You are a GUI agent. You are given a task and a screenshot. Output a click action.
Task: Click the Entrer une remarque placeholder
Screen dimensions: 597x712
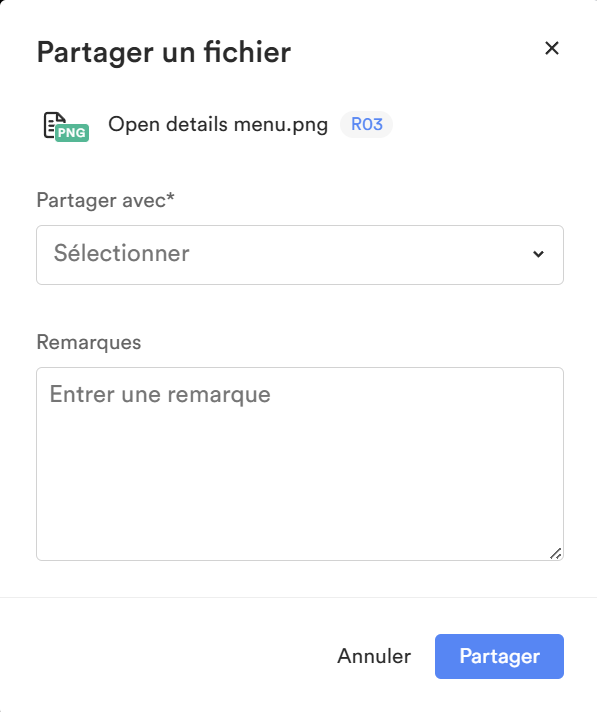pos(160,394)
